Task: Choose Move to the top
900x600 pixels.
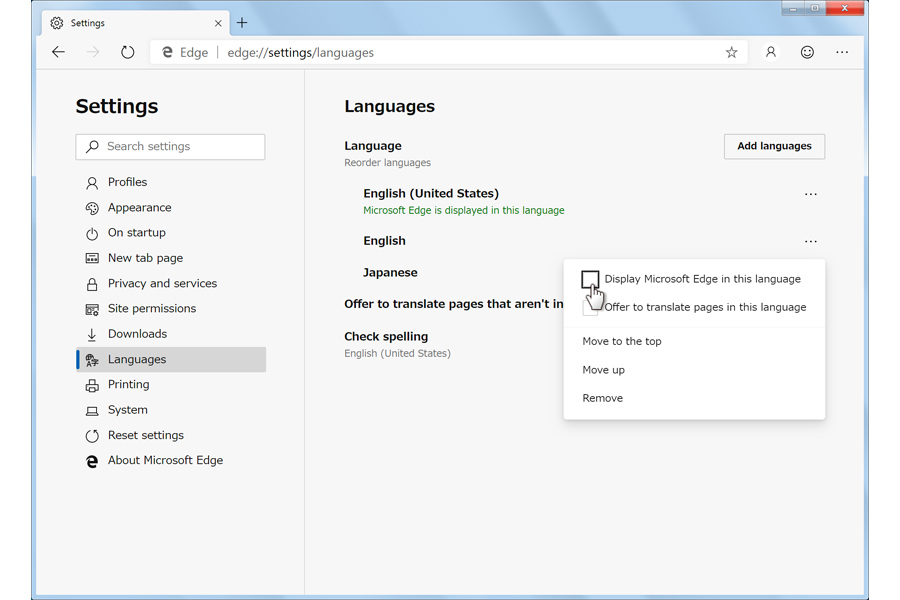Action: pyautogui.click(x=622, y=341)
